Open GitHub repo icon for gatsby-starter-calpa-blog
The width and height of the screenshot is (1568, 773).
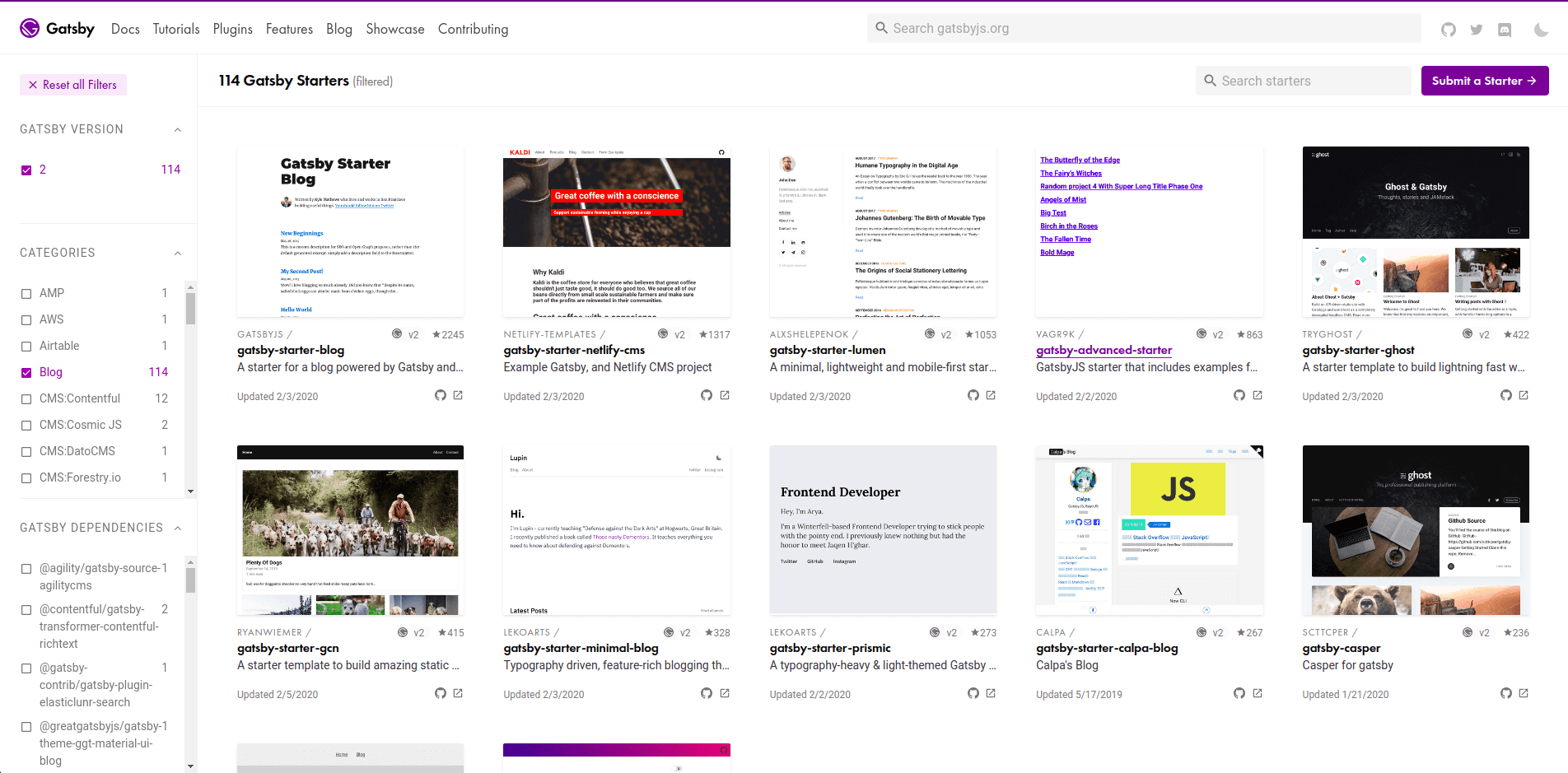click(x=1239, y=693)
